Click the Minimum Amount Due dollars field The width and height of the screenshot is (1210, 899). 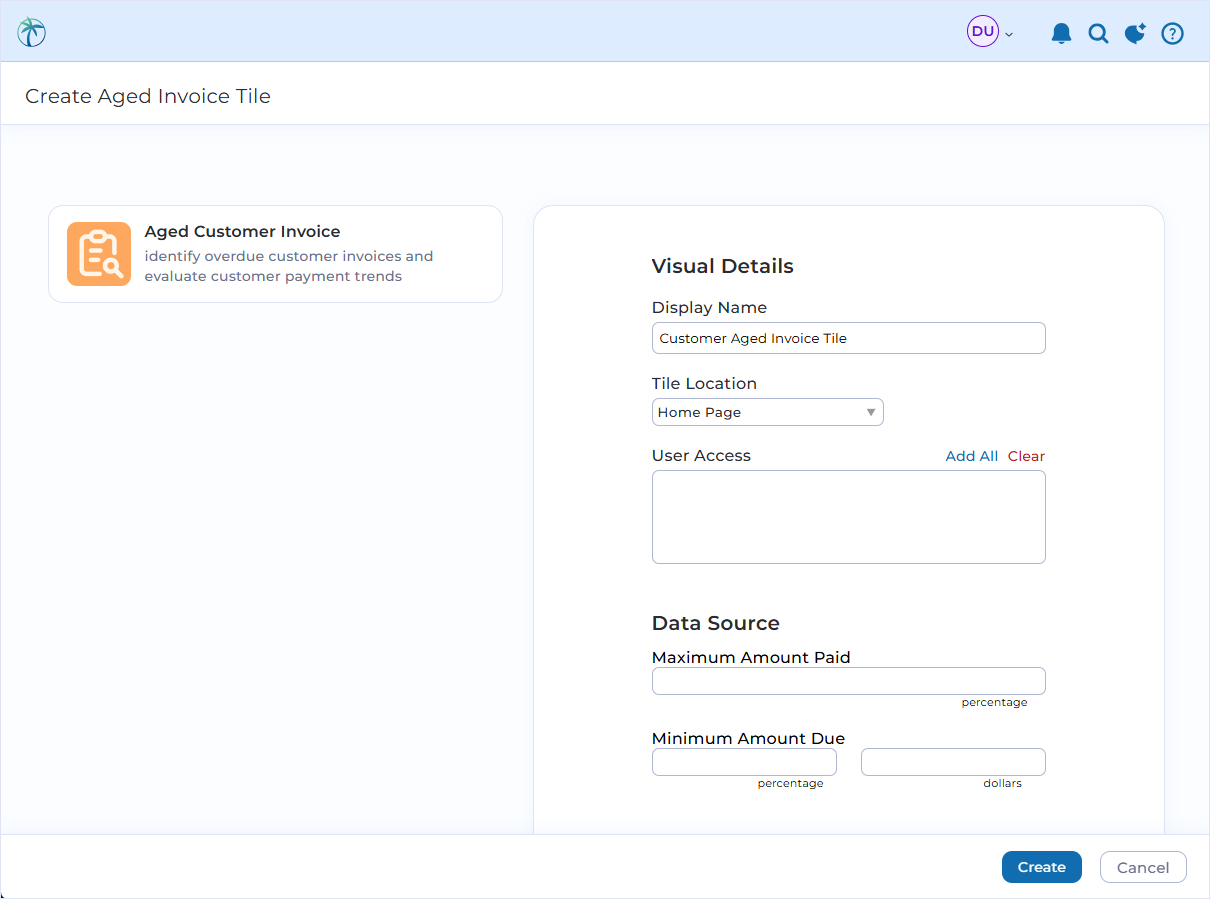(x=952, y=761)
